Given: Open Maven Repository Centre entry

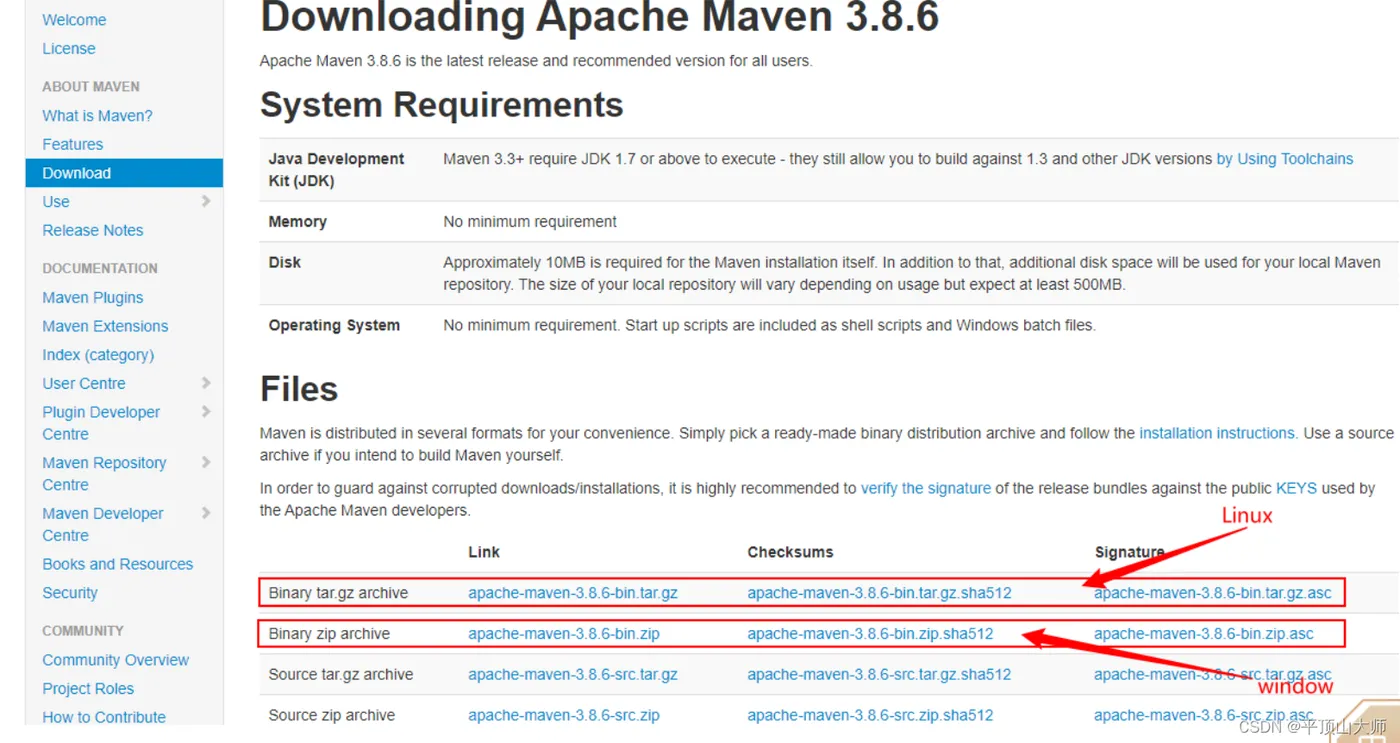Looking at the screenshot, I should (x=104, y=474).
